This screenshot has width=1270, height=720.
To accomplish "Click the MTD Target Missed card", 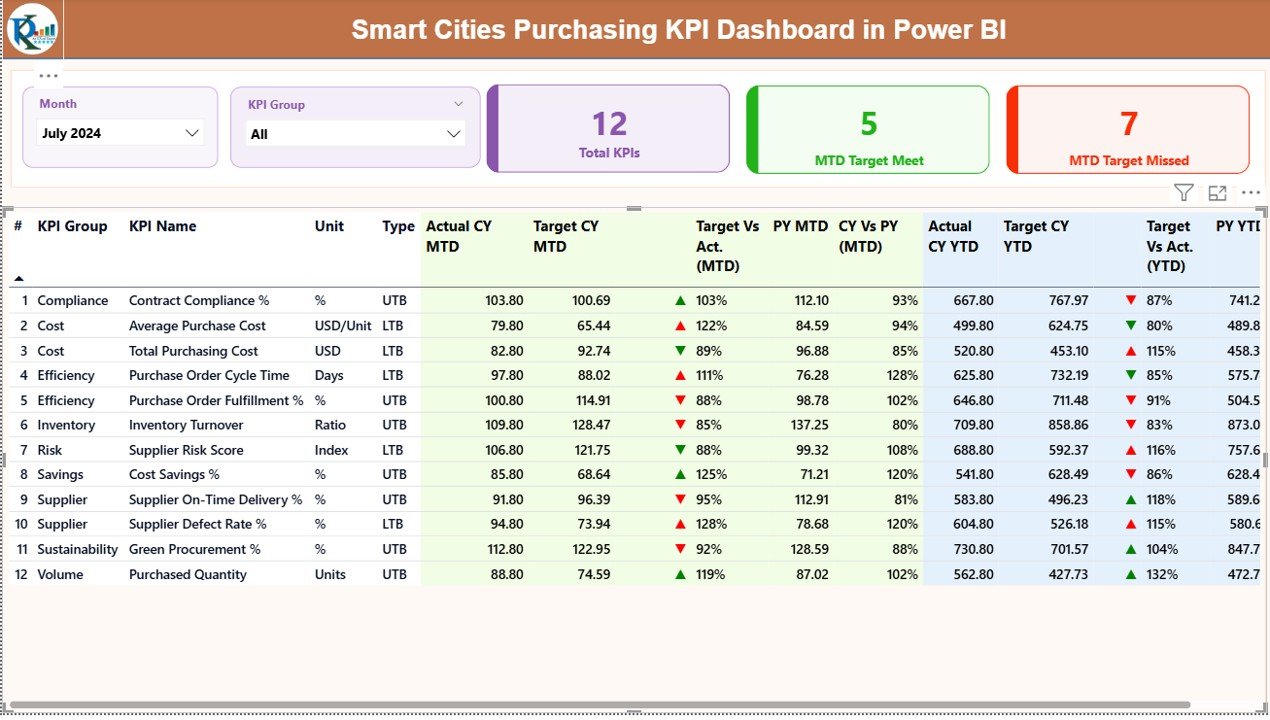I will pyautogui.click(x=1127, y=128).
